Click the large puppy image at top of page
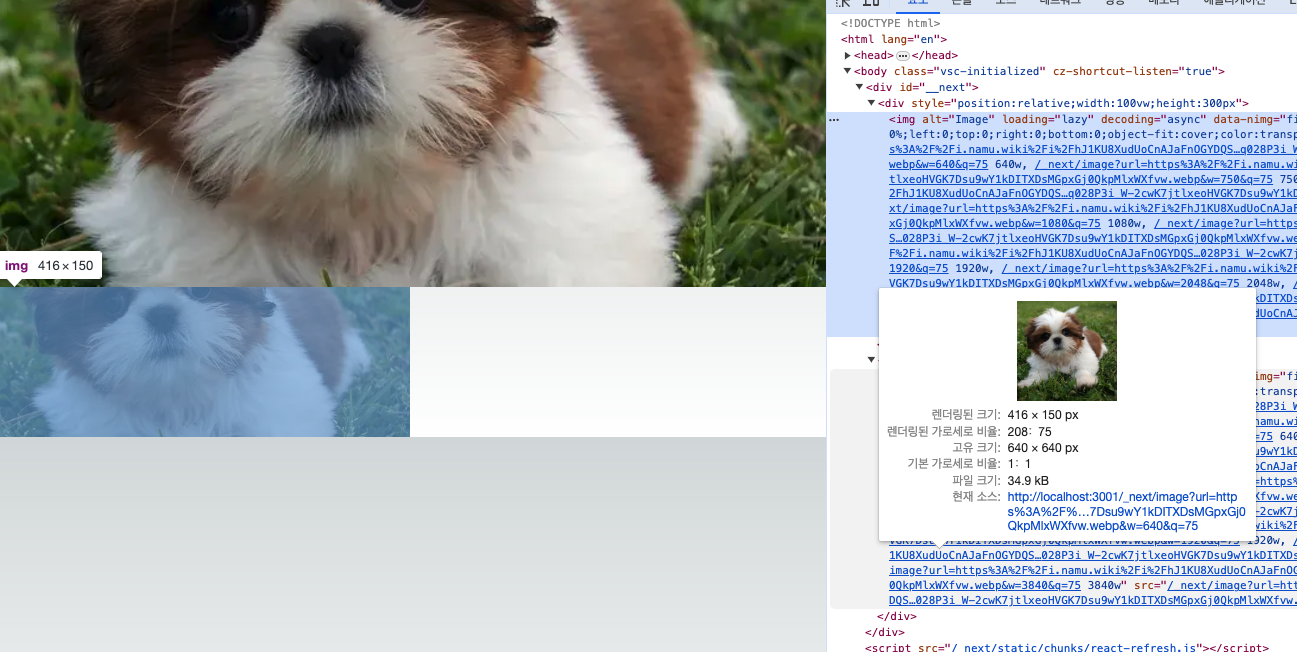 pyautogui.click(x=413, y=143)
